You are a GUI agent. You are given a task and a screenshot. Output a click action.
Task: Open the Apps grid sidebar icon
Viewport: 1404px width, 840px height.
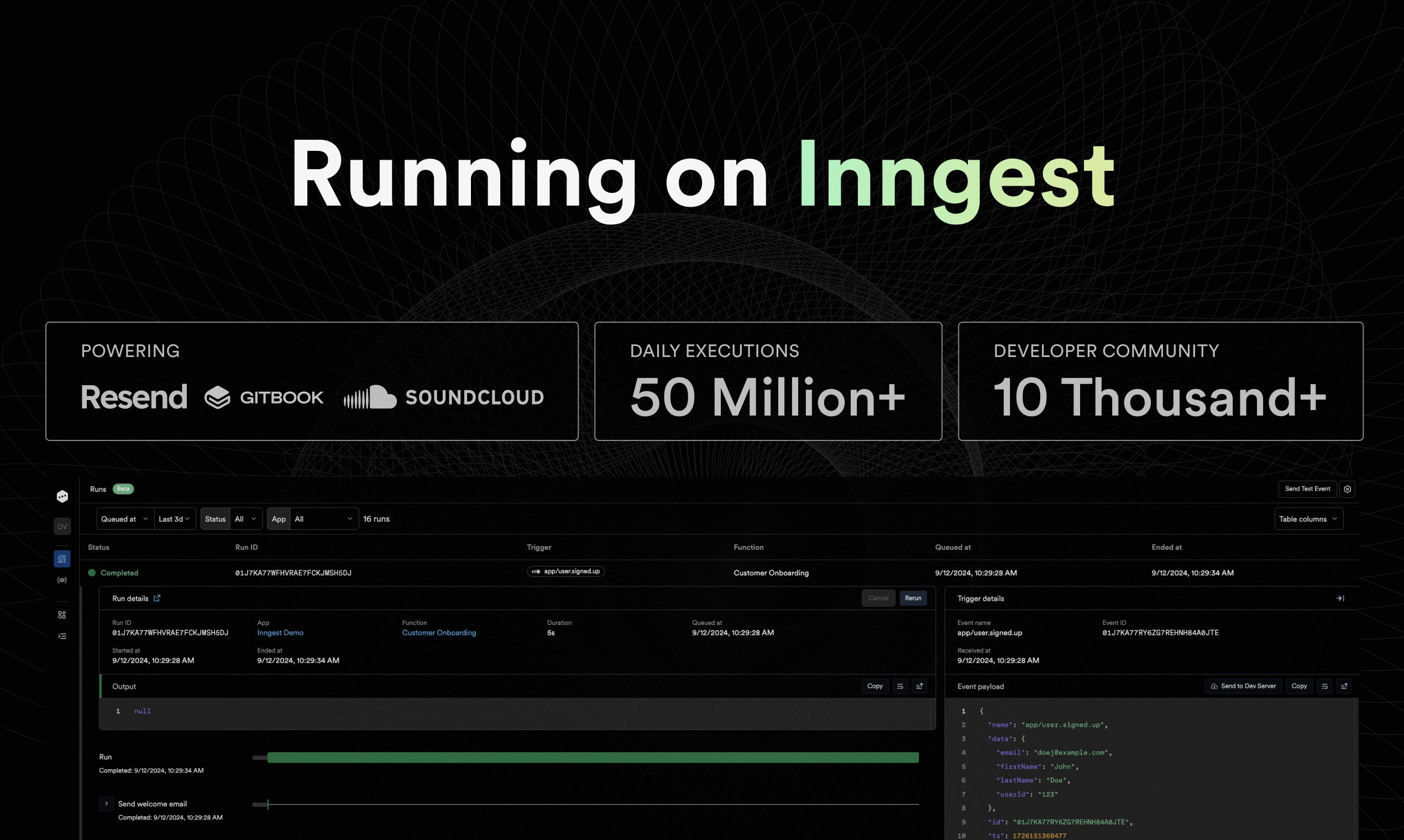click(x=62, y=615)
